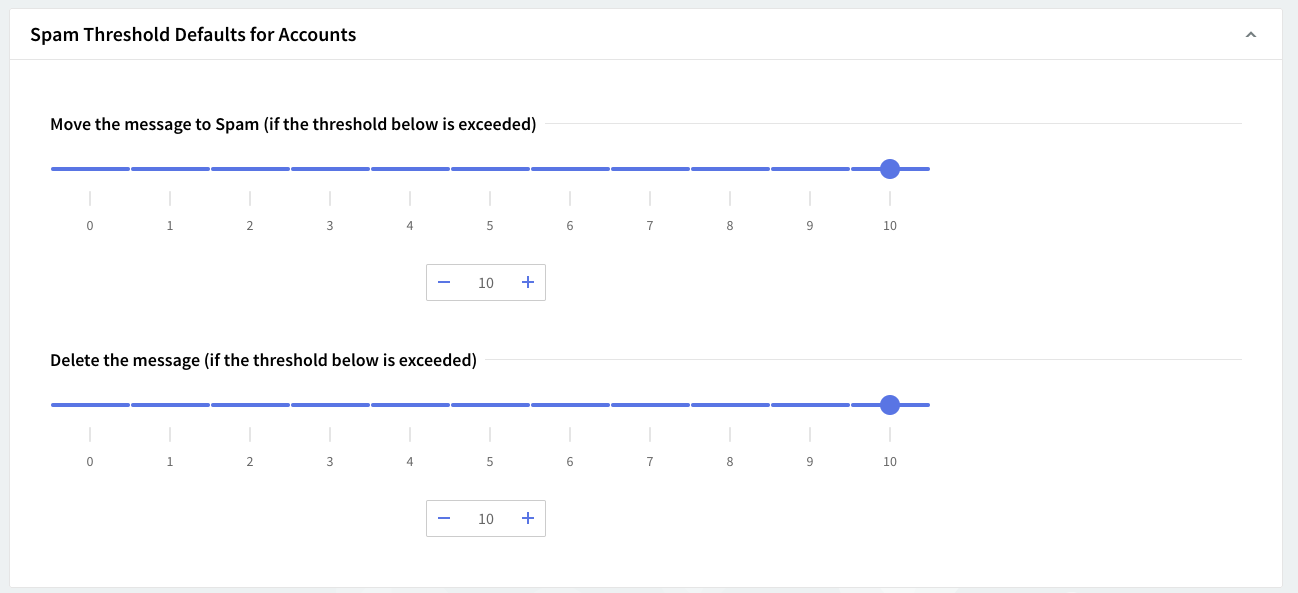This screenshot has width=1298, height=593.
Task: Set Move to Spam slider to 0
Action: point(90,169)
